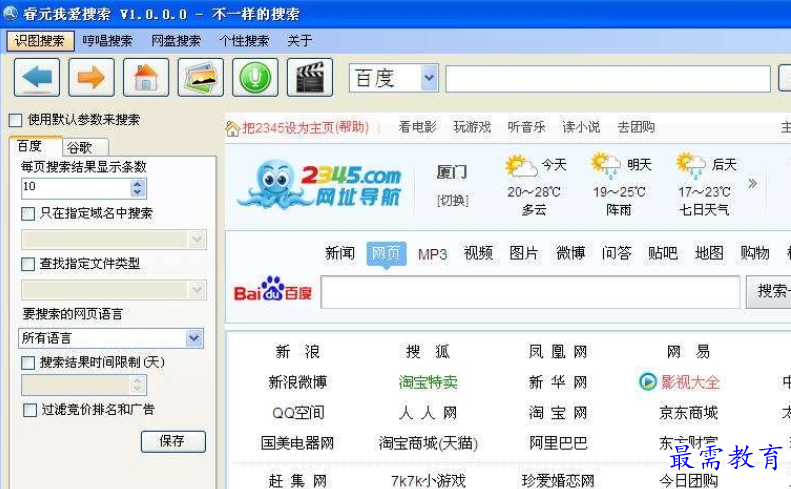Select the 问答 search tab

(616, 253)
